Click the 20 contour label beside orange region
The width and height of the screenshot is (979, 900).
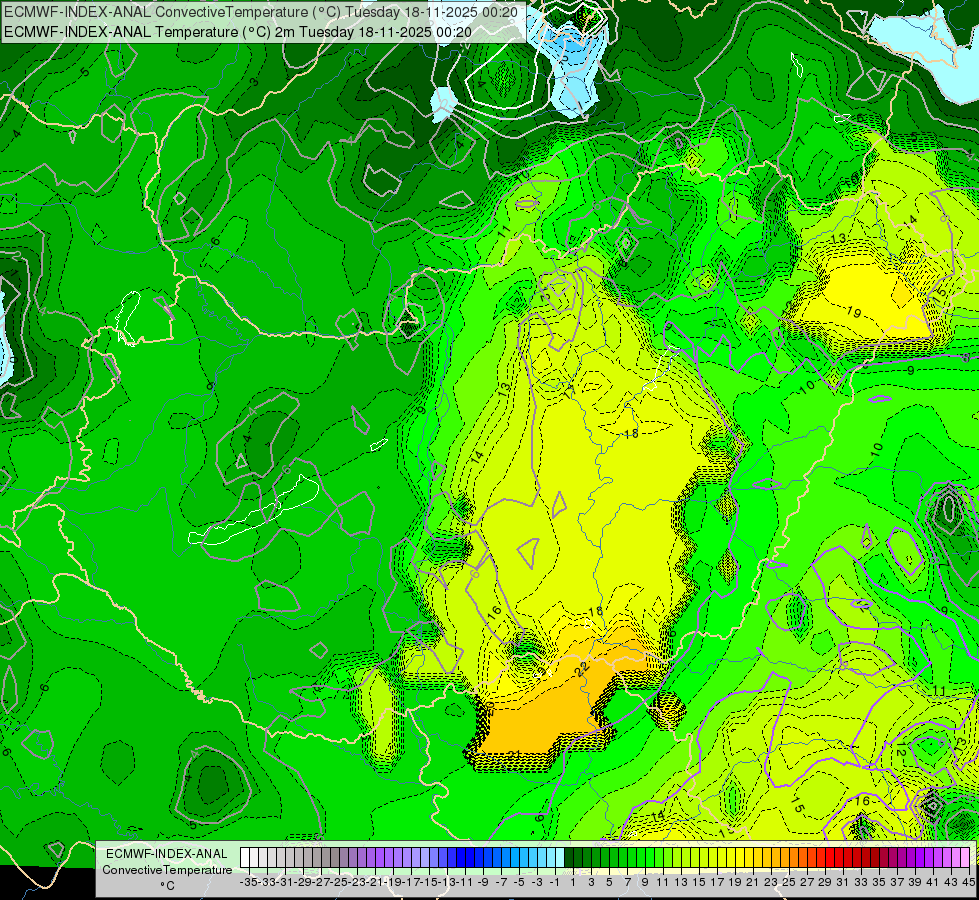490,707
